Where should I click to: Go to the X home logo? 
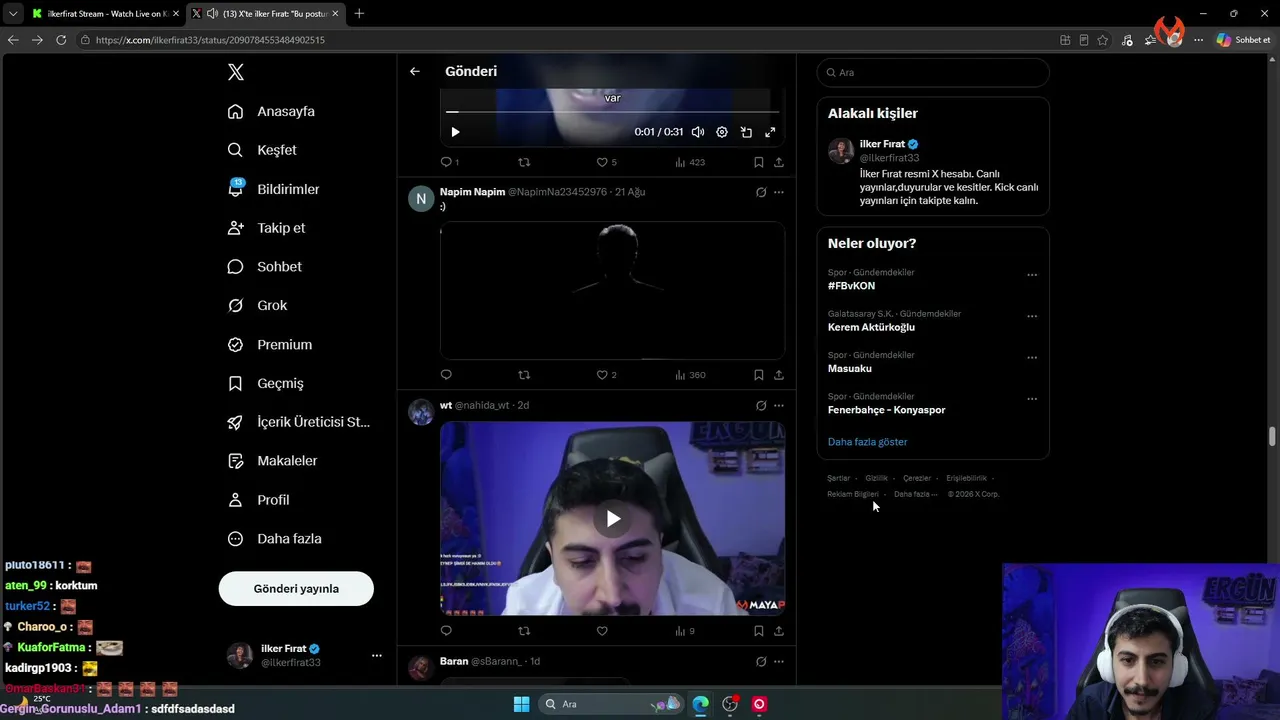click(x=236, y=72)
